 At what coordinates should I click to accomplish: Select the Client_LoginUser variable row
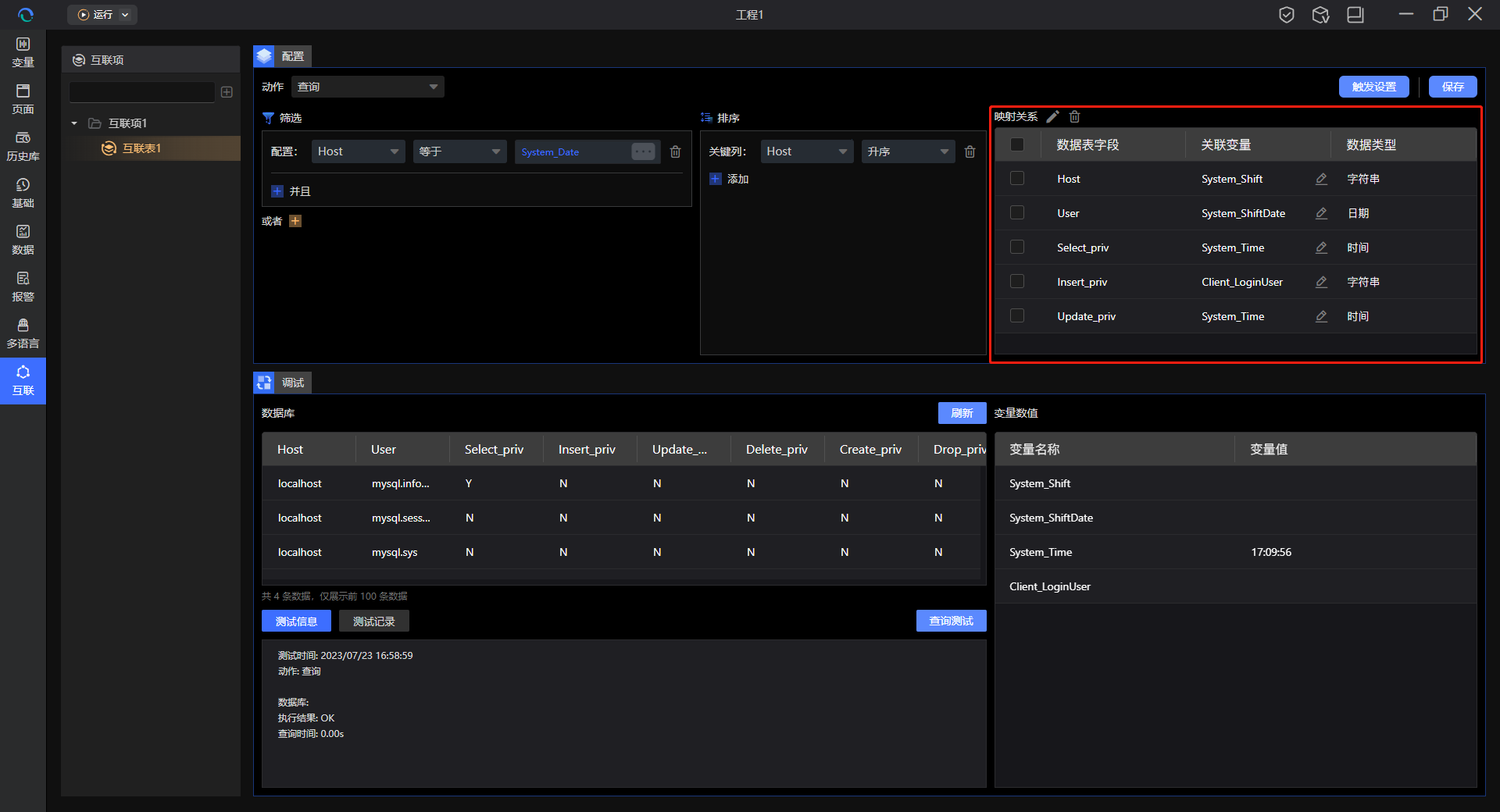[x=1235, y=586]
